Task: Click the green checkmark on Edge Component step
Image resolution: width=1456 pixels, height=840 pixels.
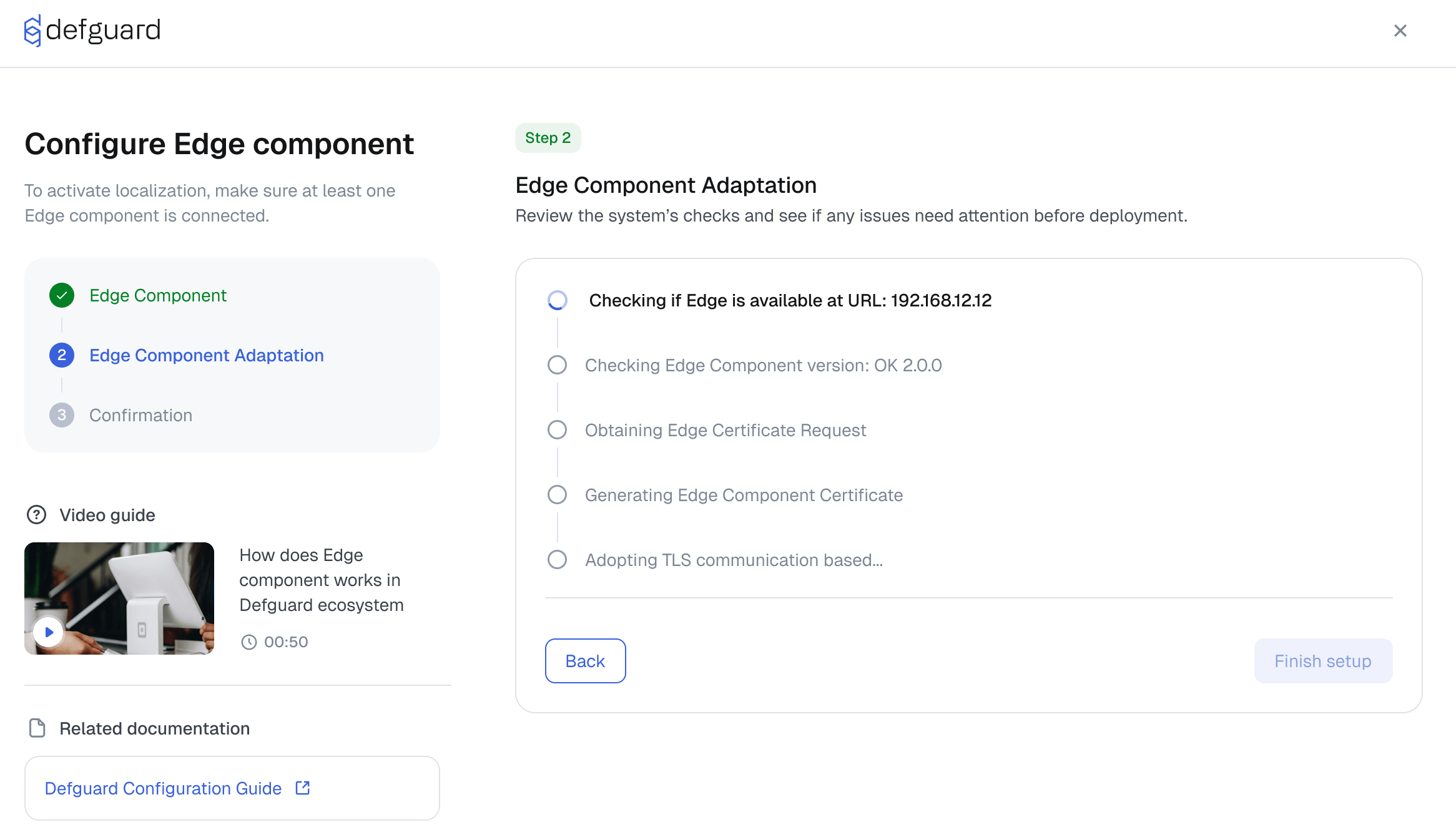Action: pyautogui.click(x=61, y=295)
